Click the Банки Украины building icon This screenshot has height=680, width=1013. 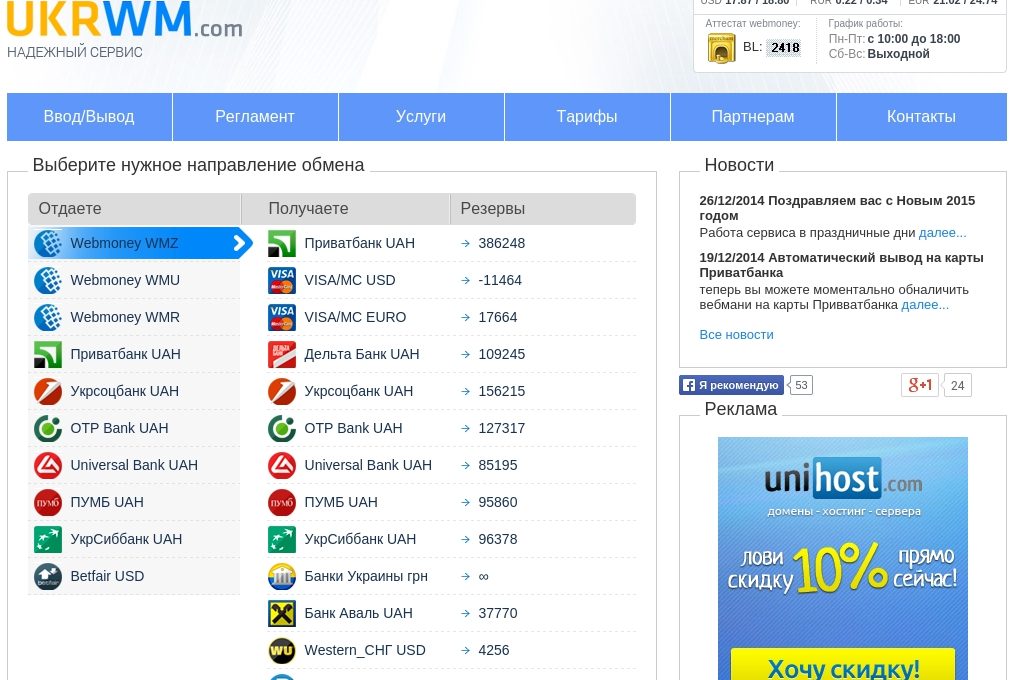tap(282, 576)
